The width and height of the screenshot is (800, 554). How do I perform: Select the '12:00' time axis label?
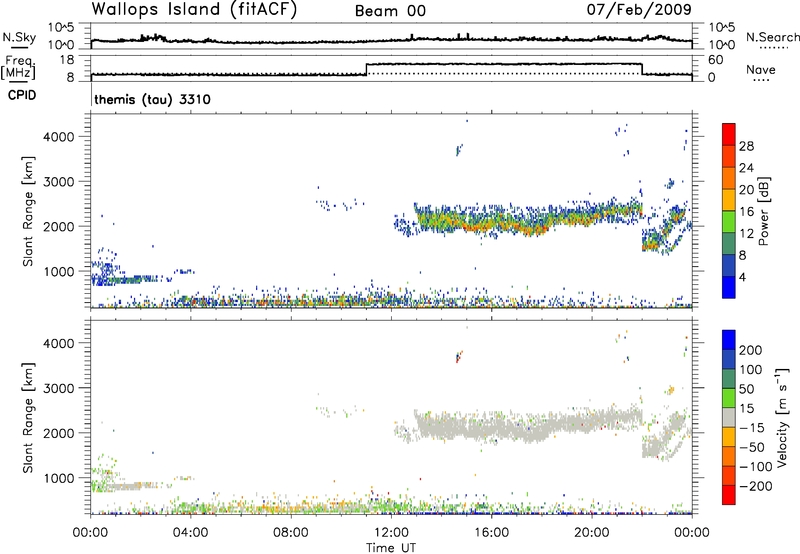click(x=391, y=533)
